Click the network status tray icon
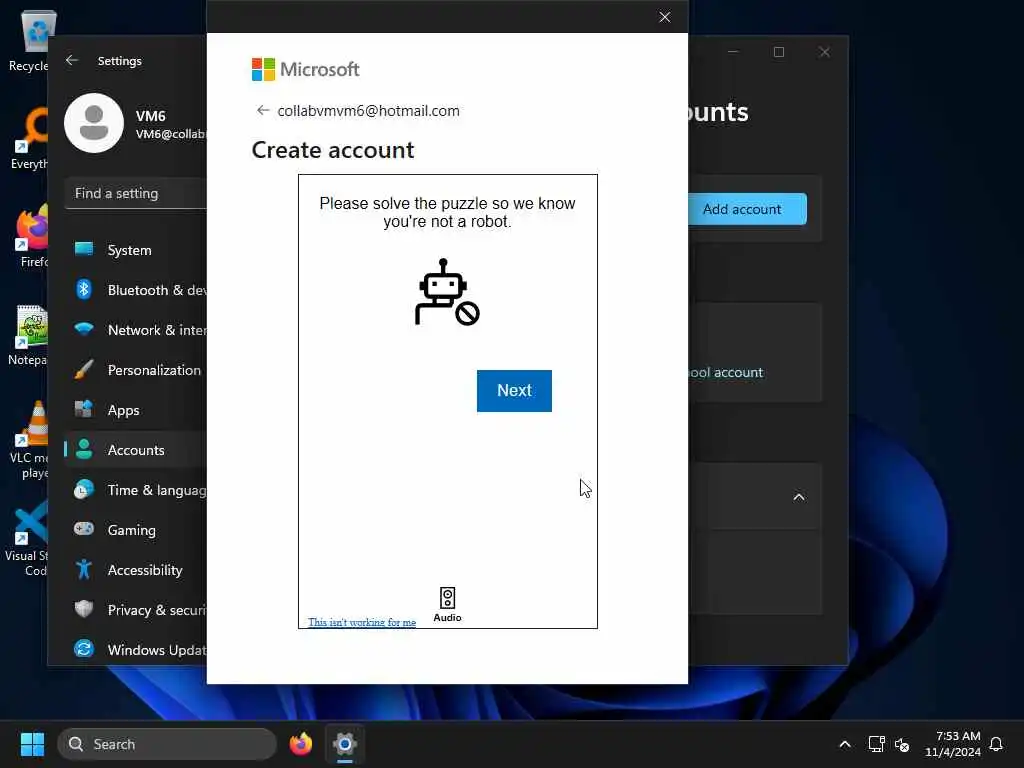Screen dimensions: 1024x768 pos(876,744)
